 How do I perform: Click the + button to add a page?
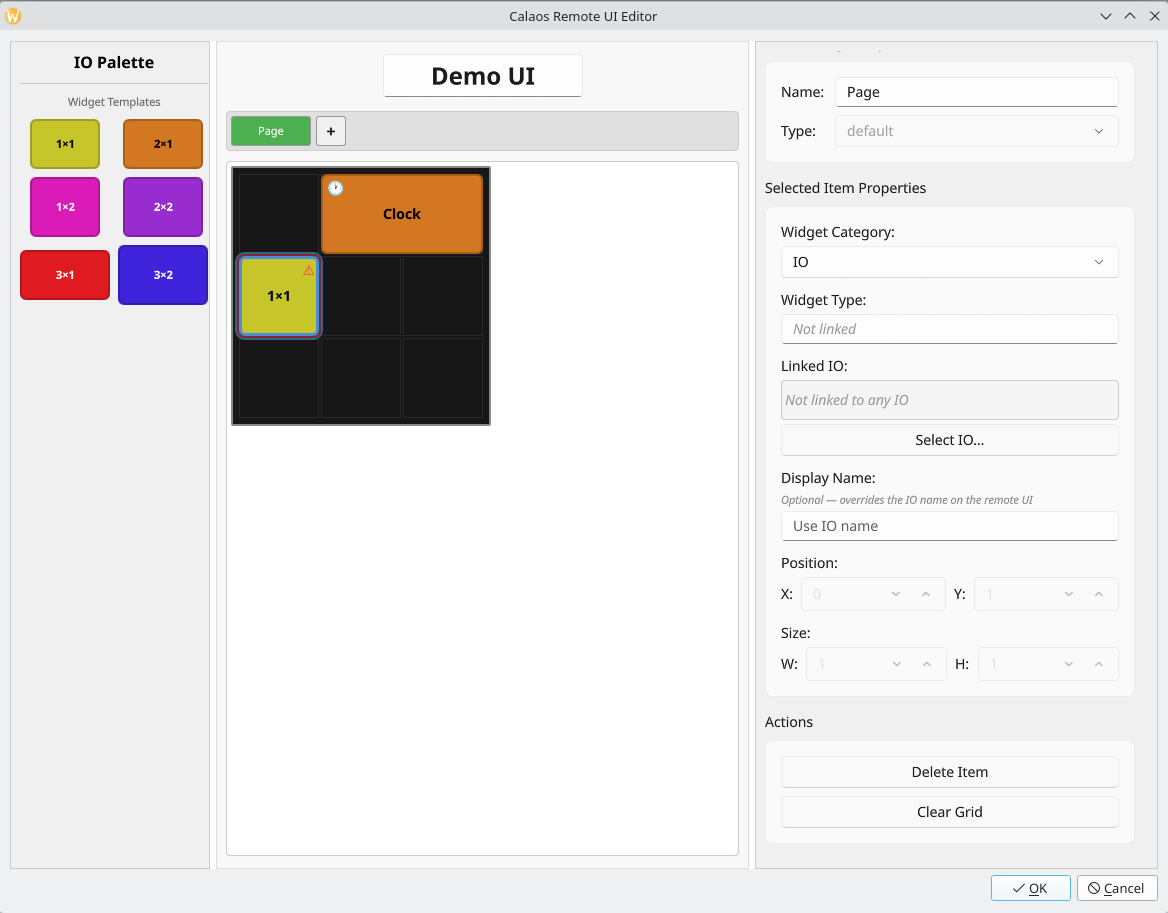(x=330, y=130)
